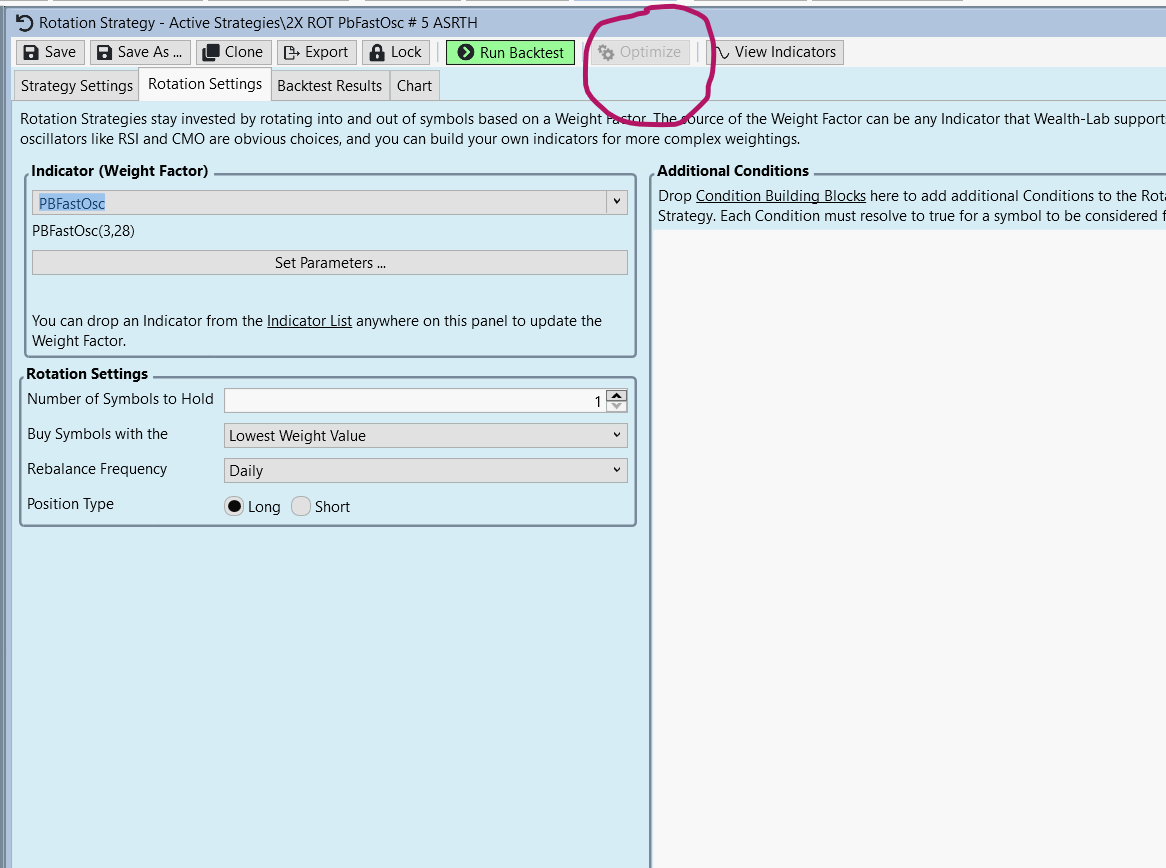
Task: Open the Condition Building Blocks link
Action: point(780,196)
